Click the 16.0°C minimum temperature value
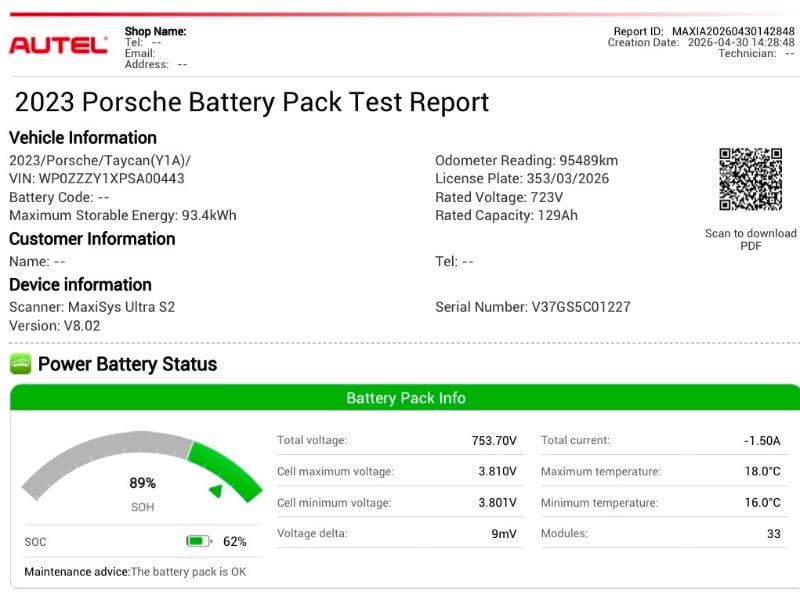Screen dimensions: 800x596 pos(762,503)
